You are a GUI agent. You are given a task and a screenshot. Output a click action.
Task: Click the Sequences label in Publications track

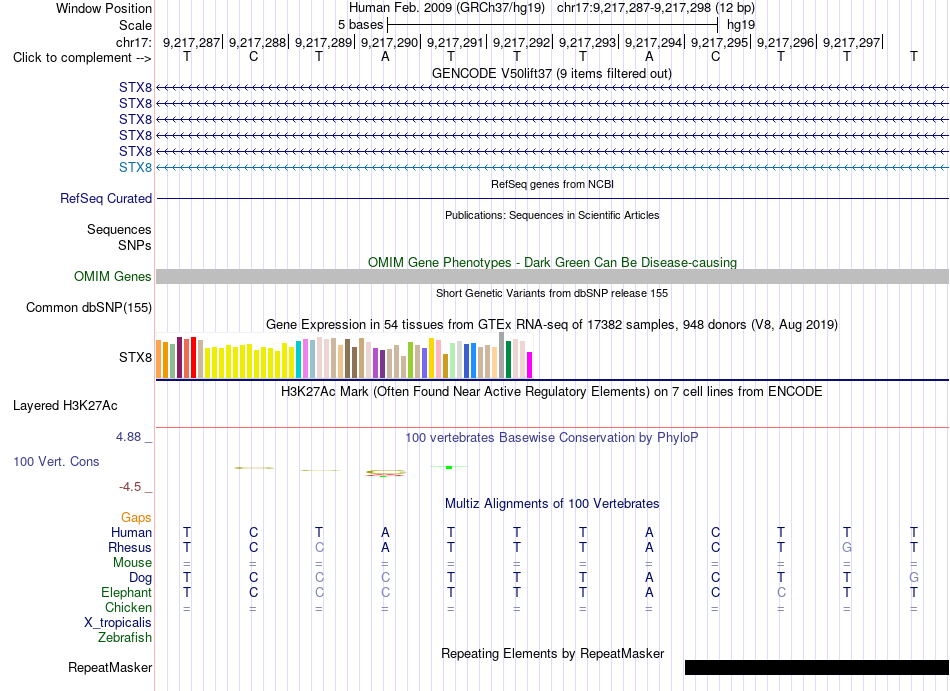(x=119, y=230)
